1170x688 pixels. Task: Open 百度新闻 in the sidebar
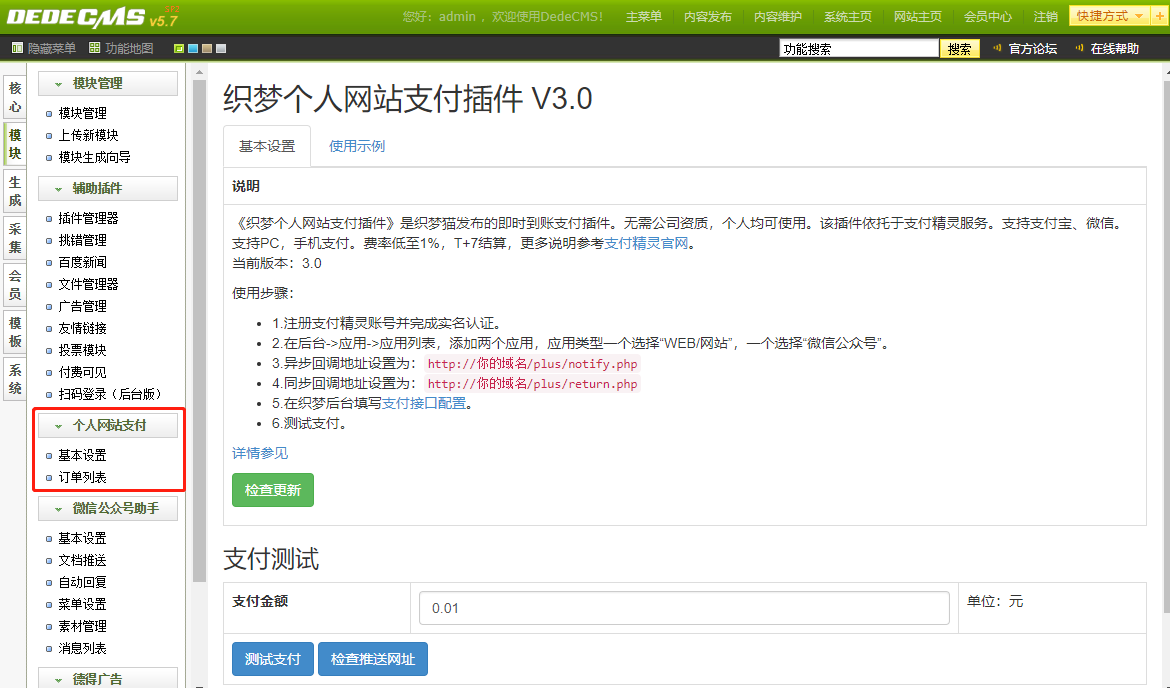83,263
